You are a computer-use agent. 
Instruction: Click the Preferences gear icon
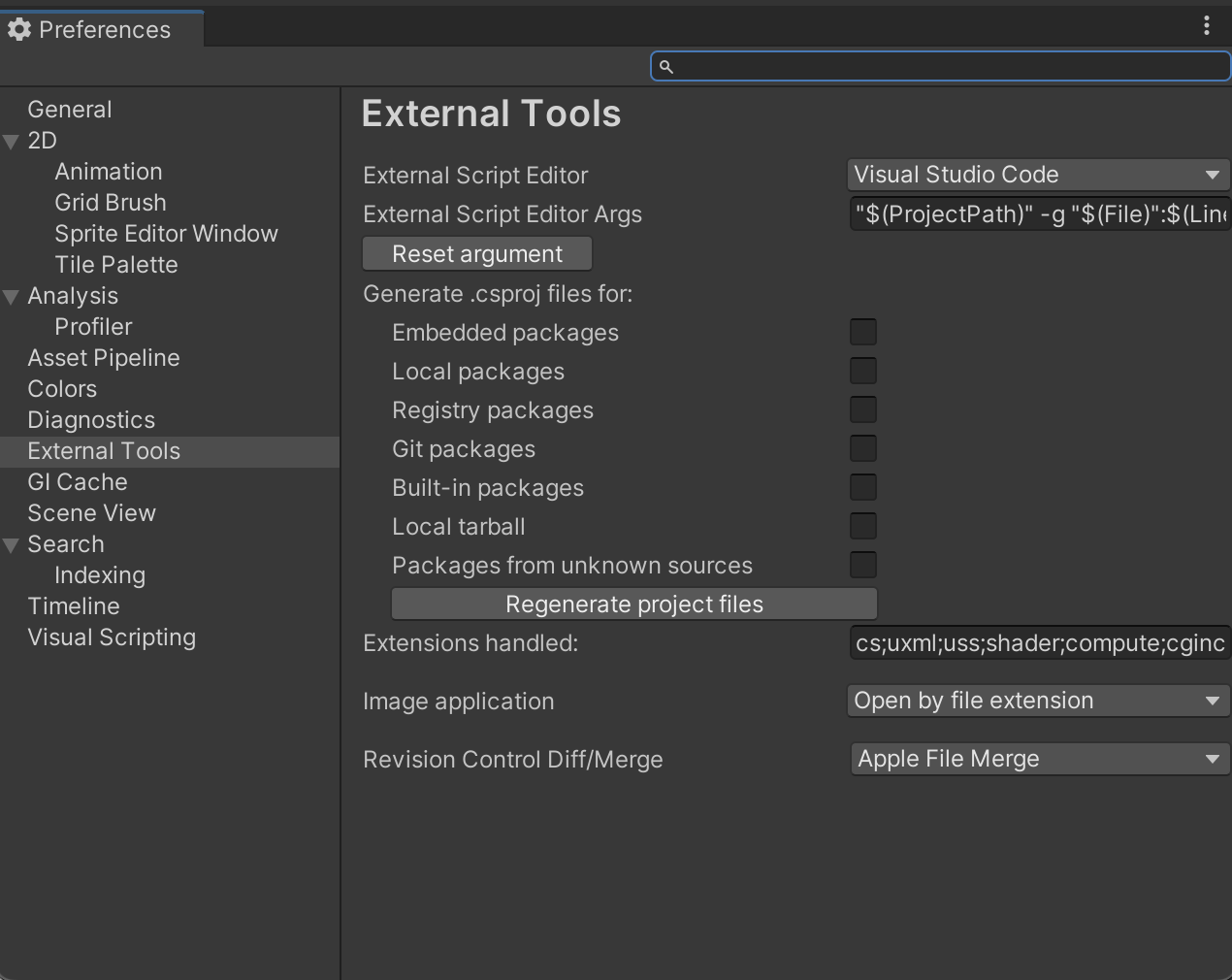pos(18,30)
